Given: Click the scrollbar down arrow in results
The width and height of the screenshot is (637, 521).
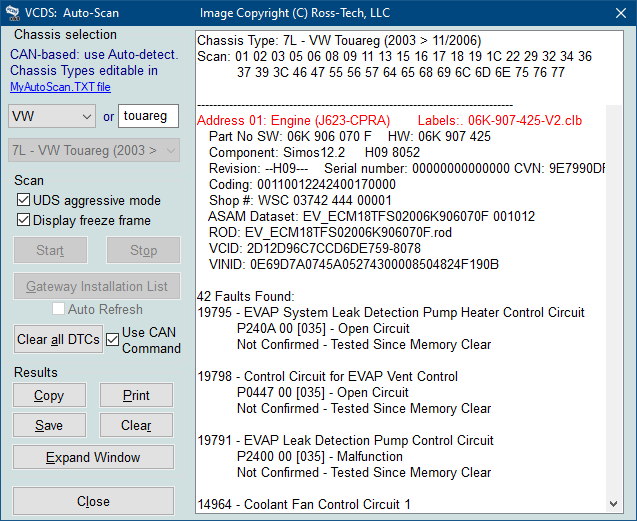Looking at the screenshot, I should pyautogui.click(x=613, y=504).
